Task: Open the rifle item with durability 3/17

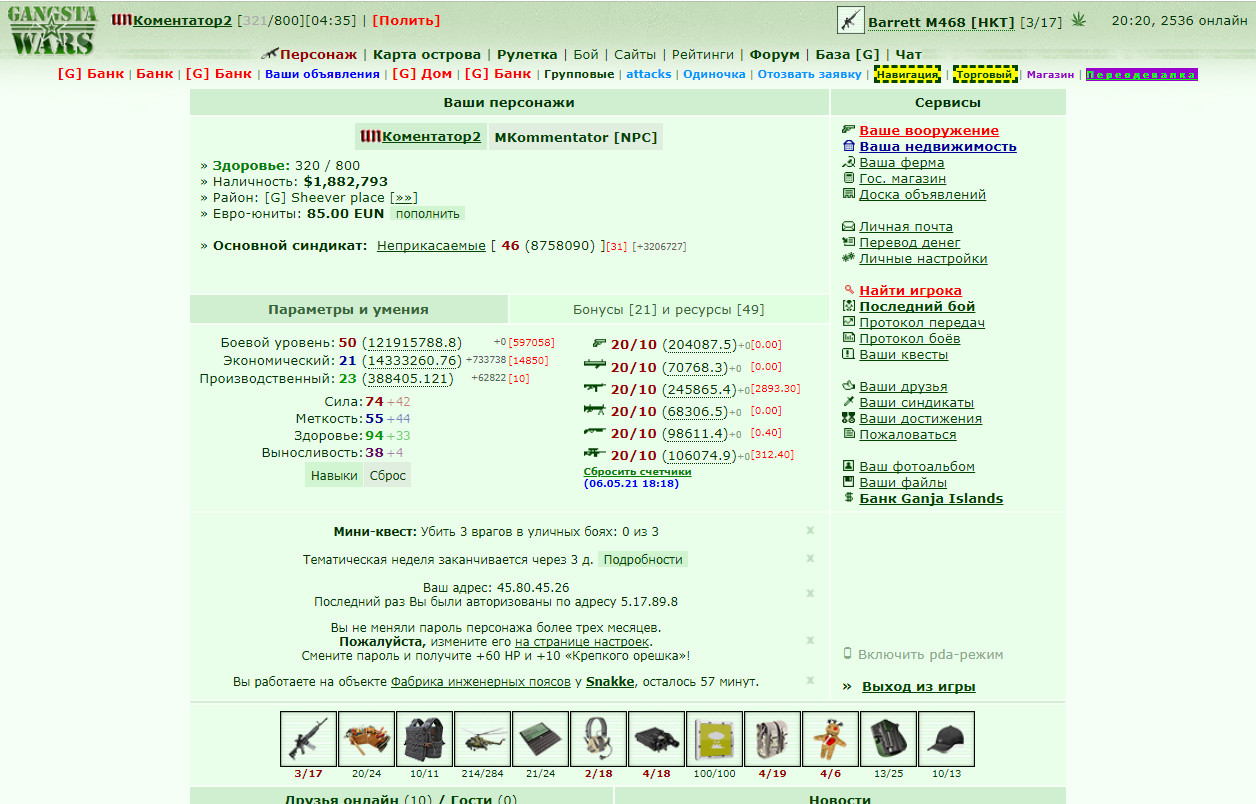Action: [x=308, y=739]
